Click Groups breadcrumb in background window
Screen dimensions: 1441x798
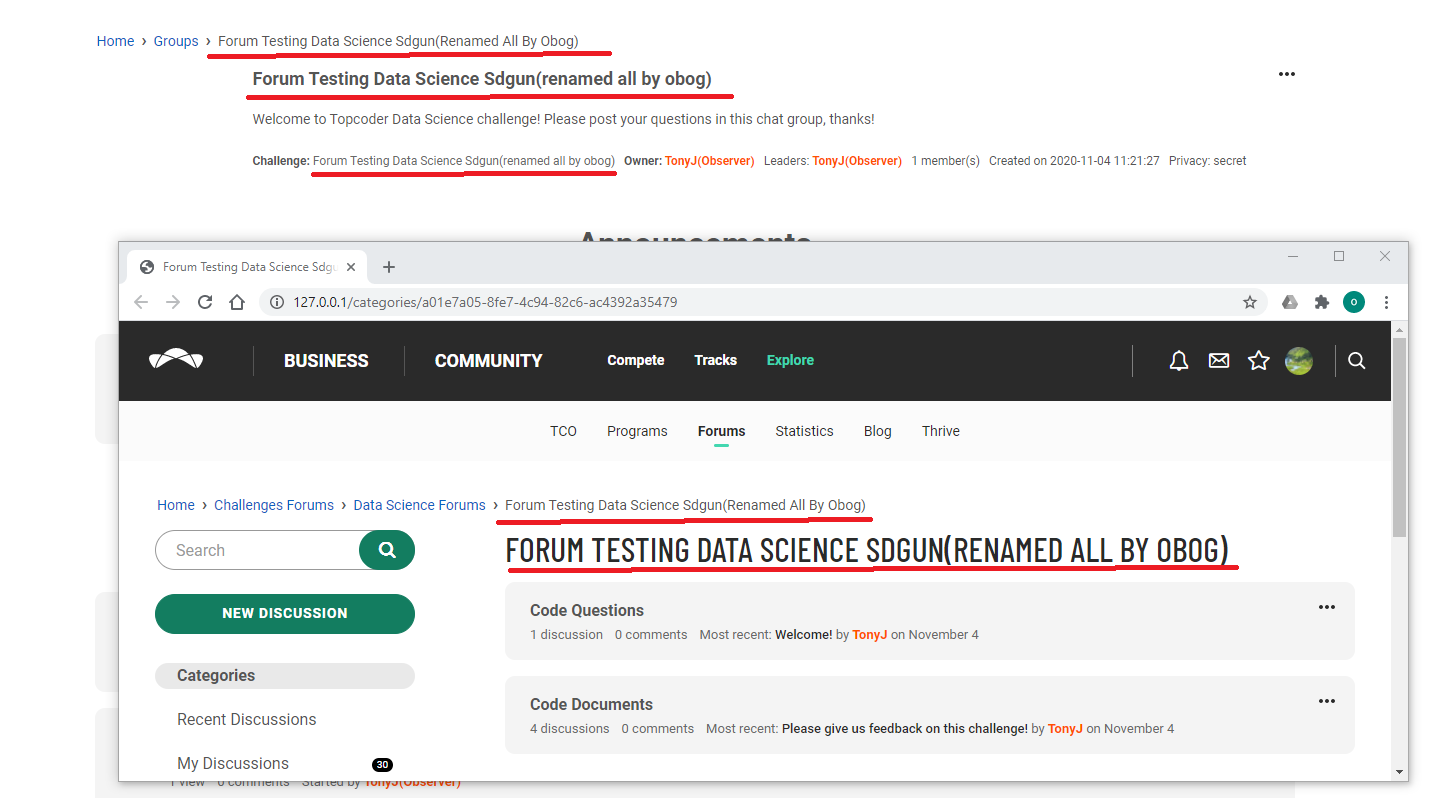click(176, 41)
